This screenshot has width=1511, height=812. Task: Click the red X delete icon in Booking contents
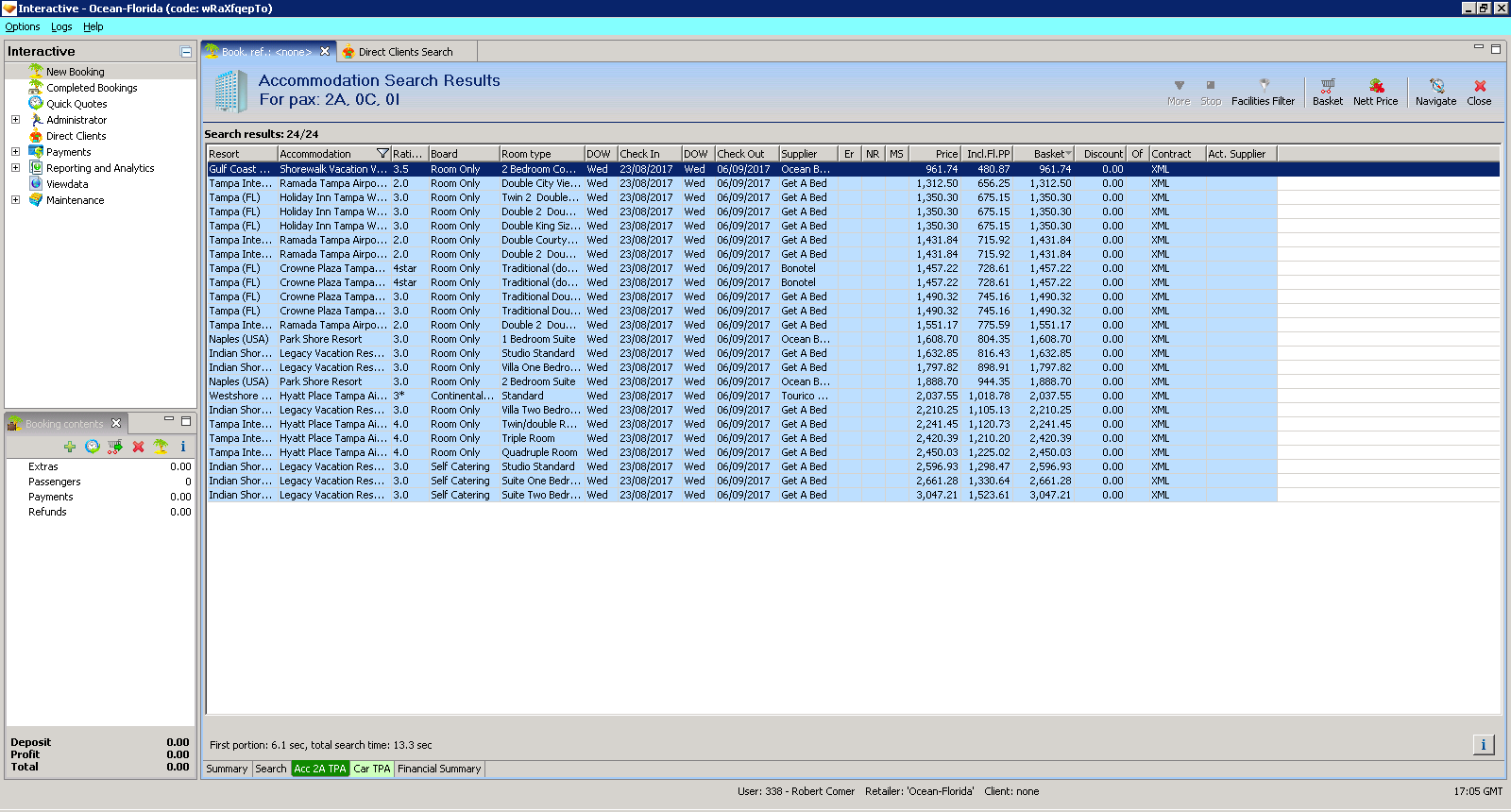(x=138, y=447)
